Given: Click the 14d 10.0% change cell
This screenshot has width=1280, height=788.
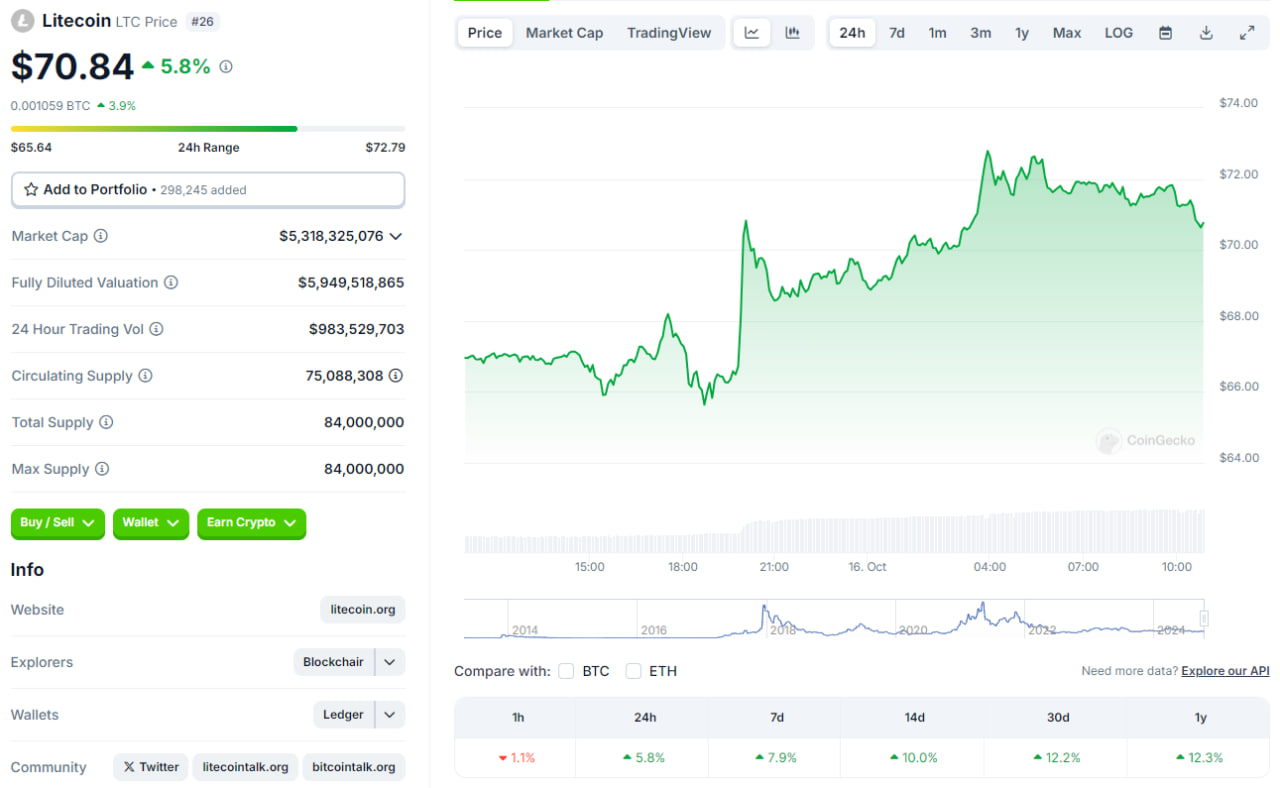Looking at the screenshot, I should pos(914,758).
